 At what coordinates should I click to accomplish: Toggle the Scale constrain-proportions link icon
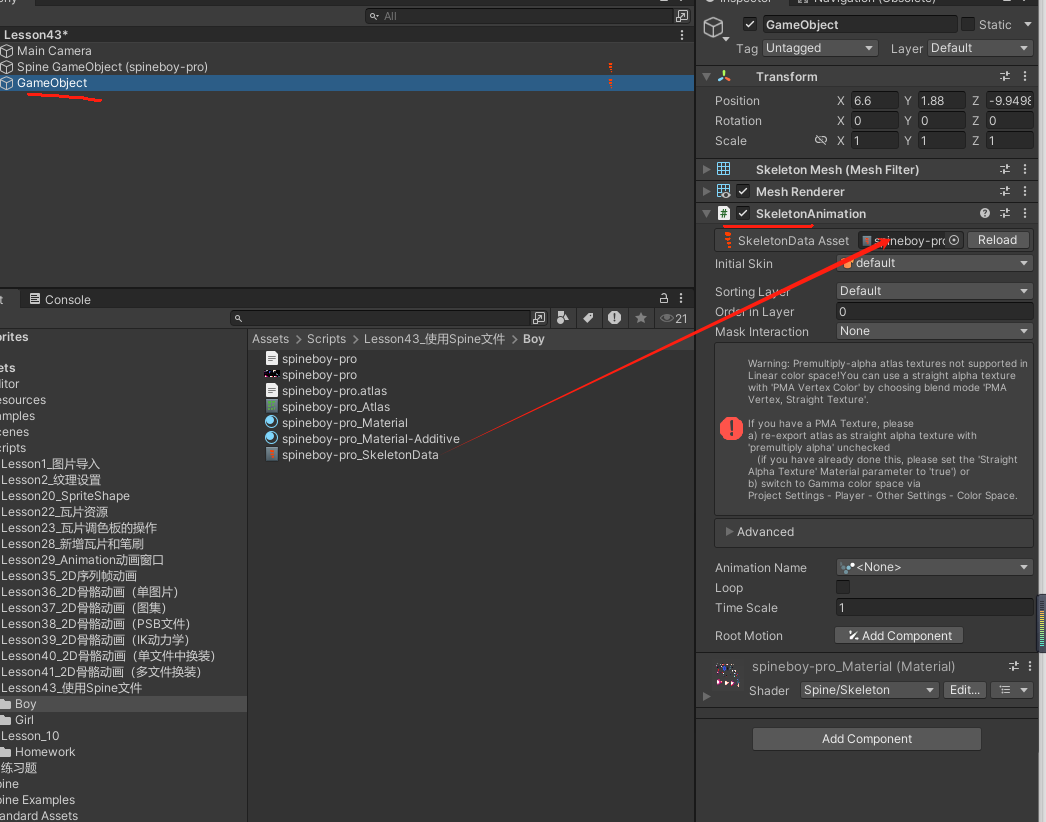click(821, 140)
